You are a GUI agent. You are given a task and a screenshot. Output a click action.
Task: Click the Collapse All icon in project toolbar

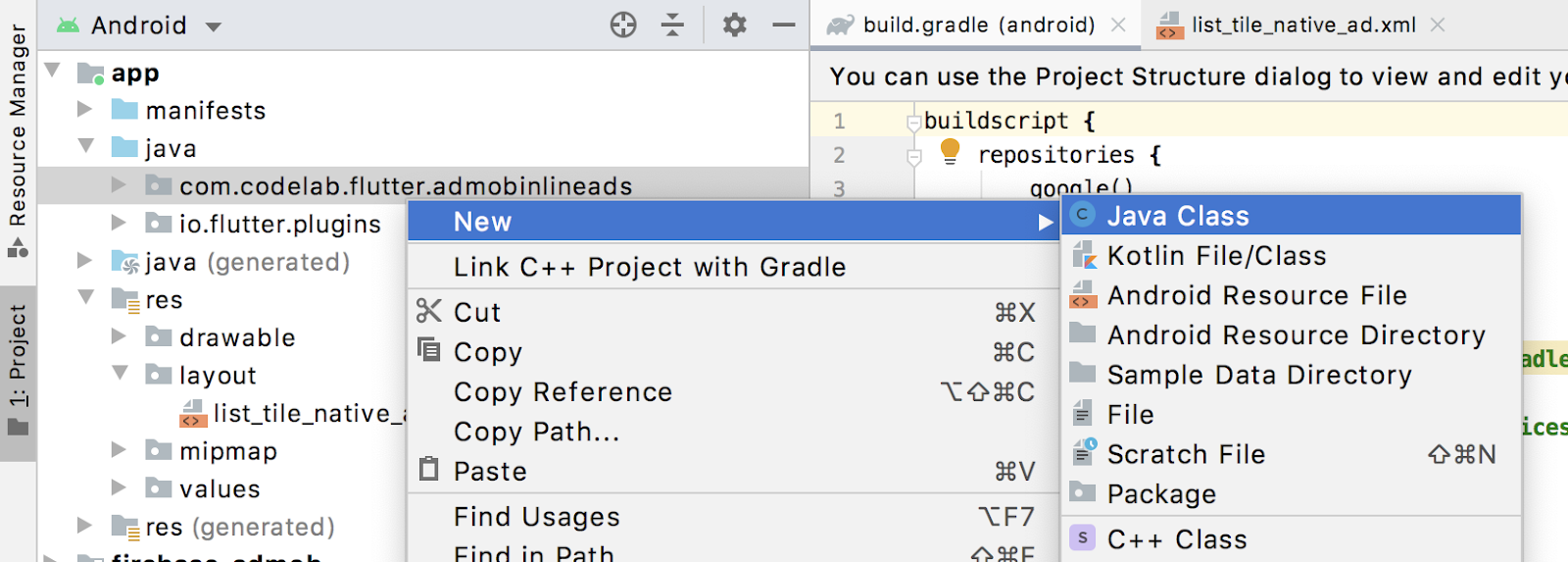(x=672, y=25)
